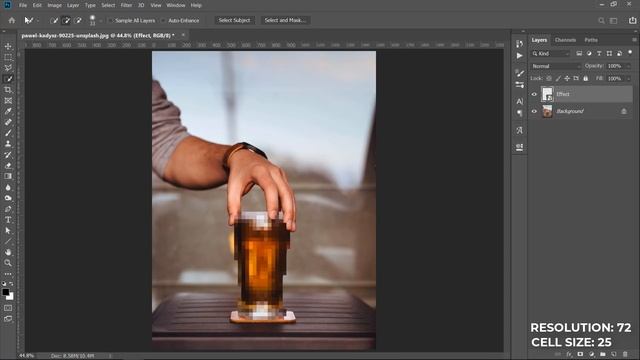
Task: Select the Dodge tool
Action: click(x=8, y=198)
